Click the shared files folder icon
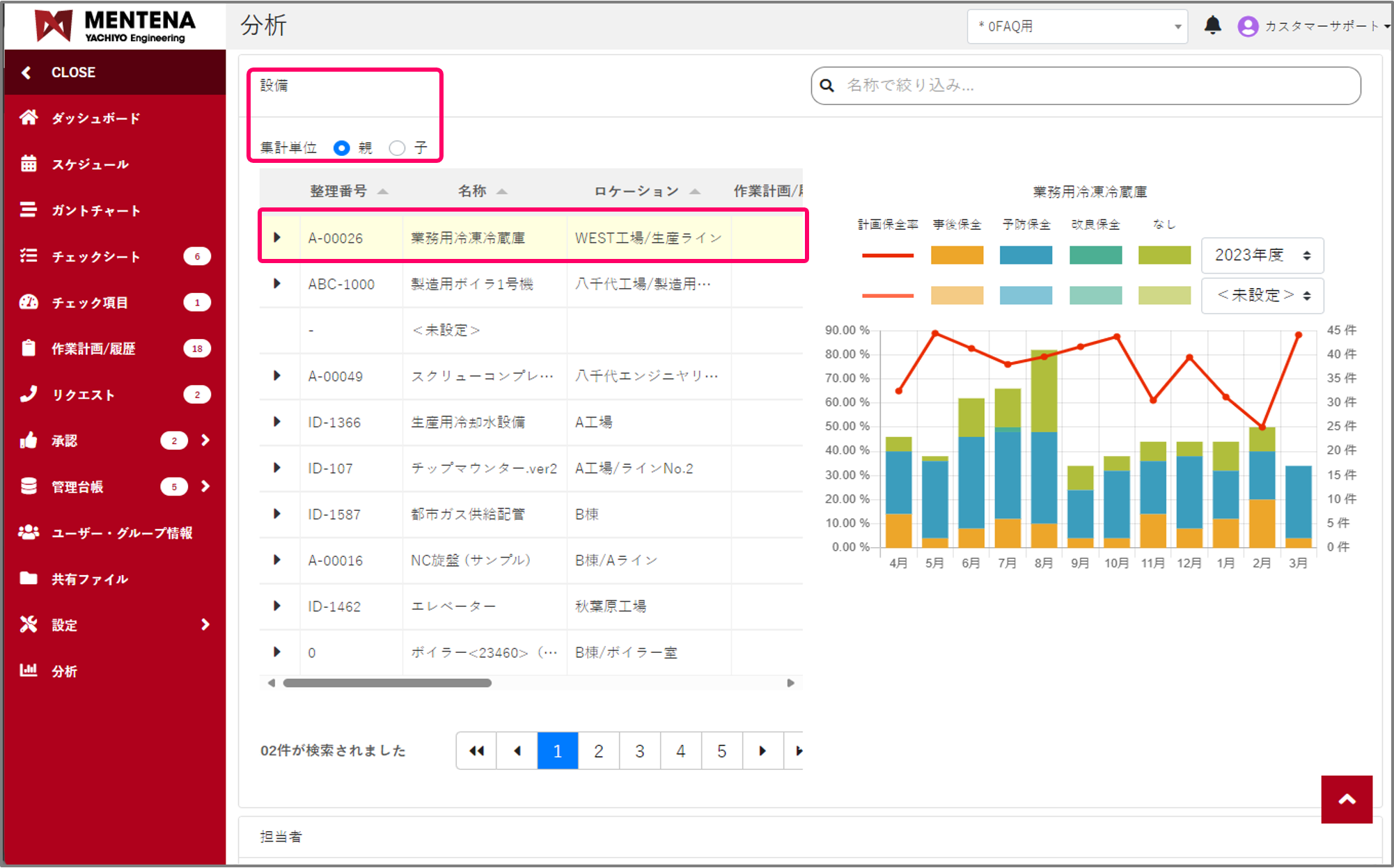The width and height of the screenshot is (1394, 868). [x=29, y=578]
